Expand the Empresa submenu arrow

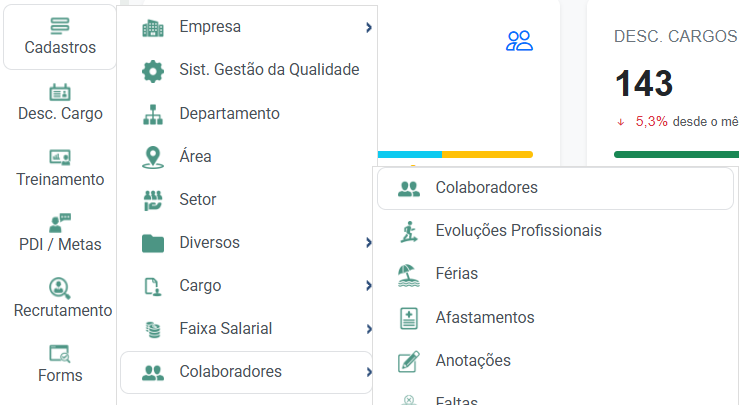click(369, 28)
